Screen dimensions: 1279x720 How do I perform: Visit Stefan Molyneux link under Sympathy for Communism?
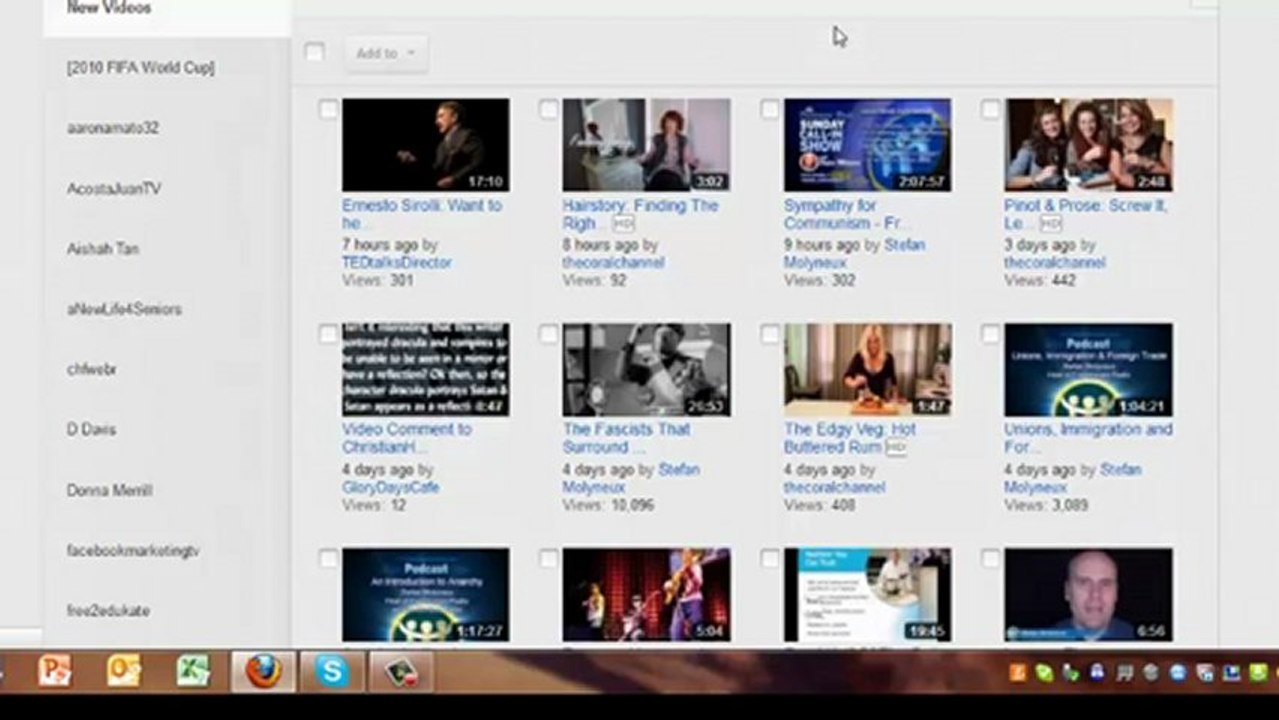coord(855,253)
